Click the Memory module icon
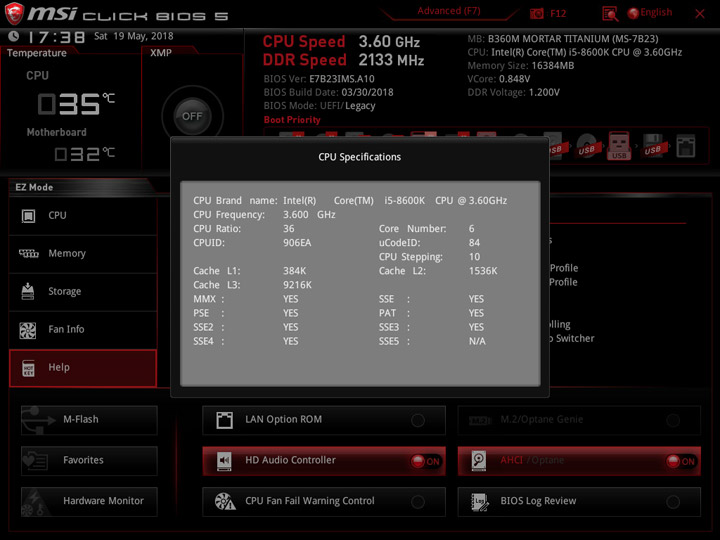The width and height of the screenshot is (720, 540). coord(28,253)
